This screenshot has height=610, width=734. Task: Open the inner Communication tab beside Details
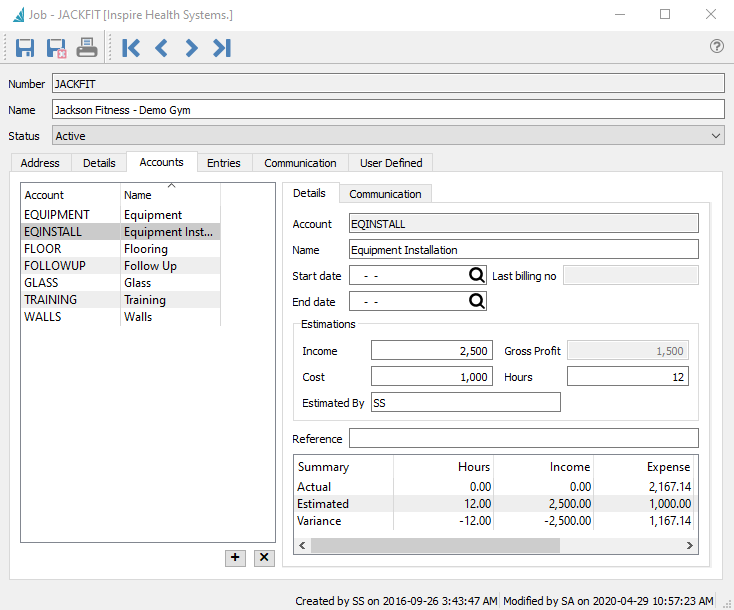(385, 194)
